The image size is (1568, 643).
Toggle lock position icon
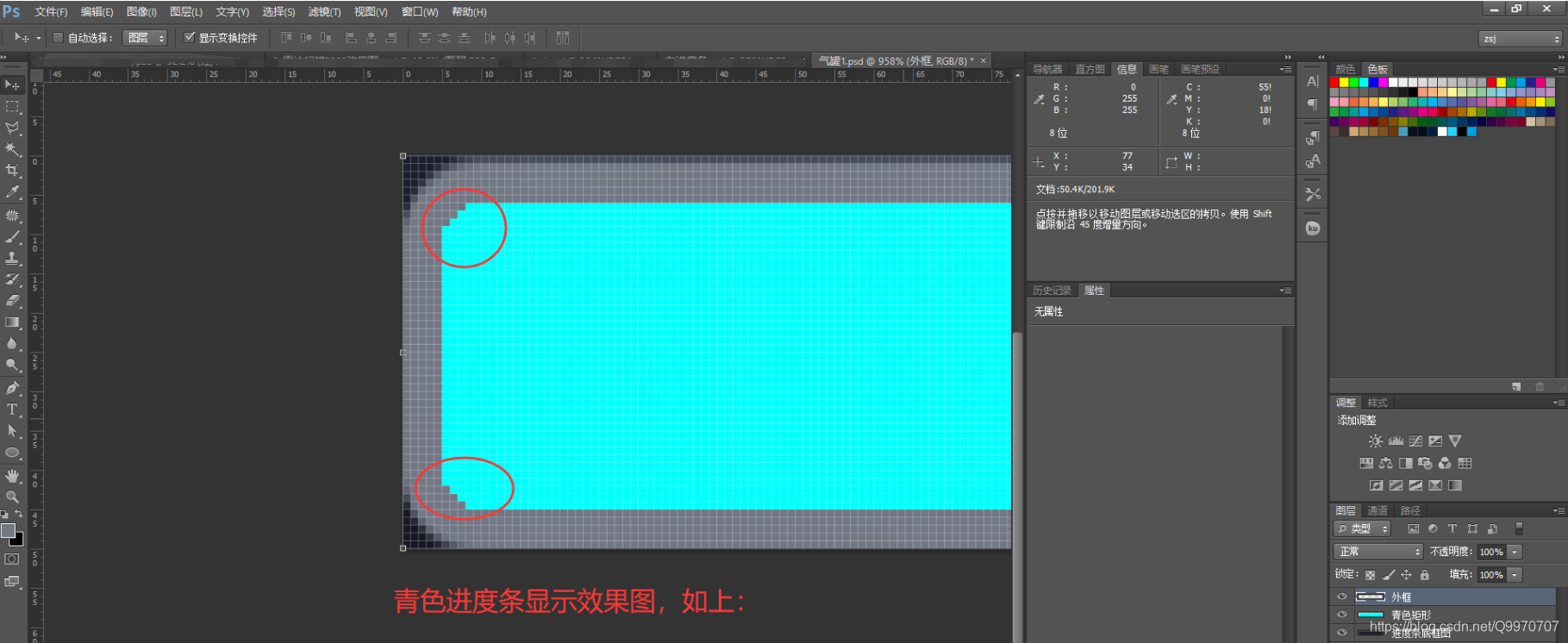tap(1407, 575)
